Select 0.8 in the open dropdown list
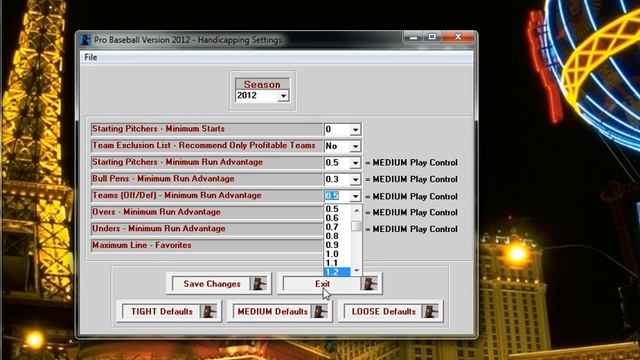This screenshot has width=640, height=360. pos(337,236)
